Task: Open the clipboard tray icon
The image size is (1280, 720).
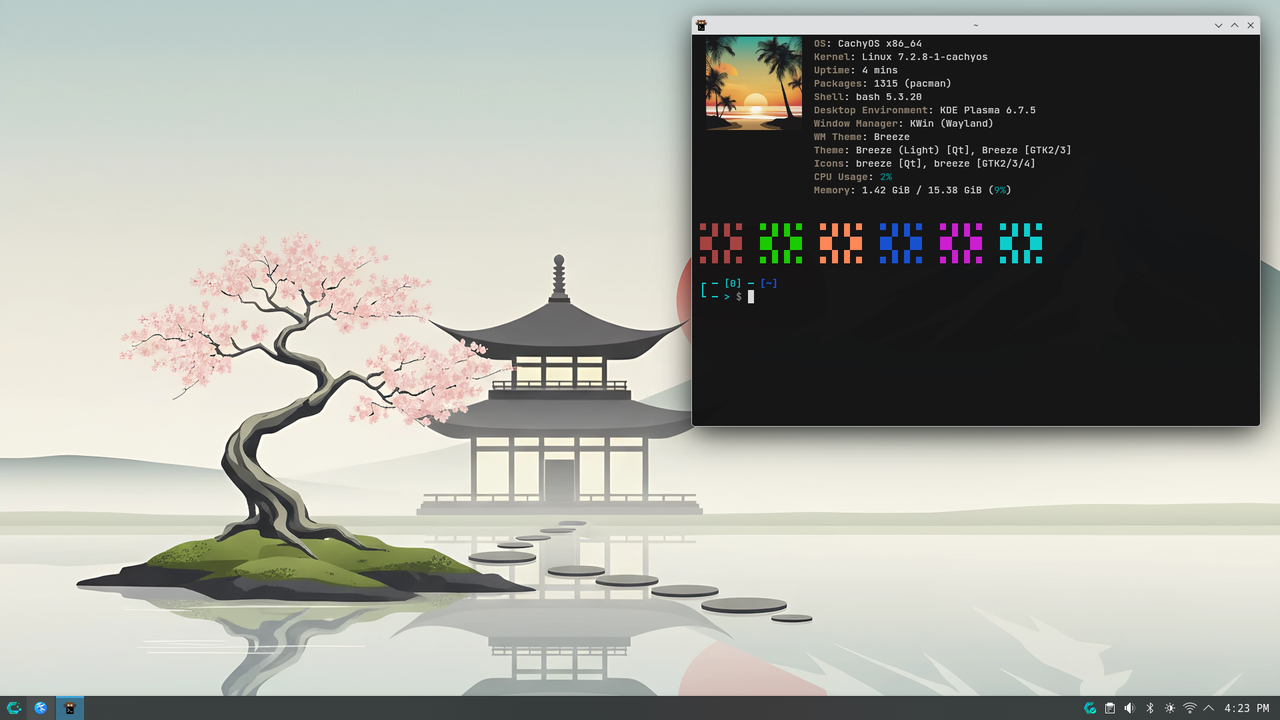Action: 1110,708
